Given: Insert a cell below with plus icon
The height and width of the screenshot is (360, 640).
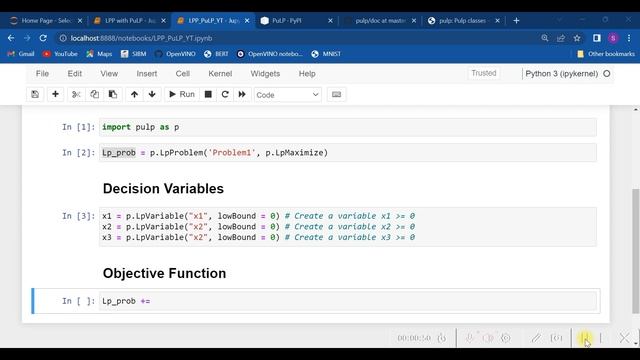Looking at the screenshot, I should (x=55, y=95).
